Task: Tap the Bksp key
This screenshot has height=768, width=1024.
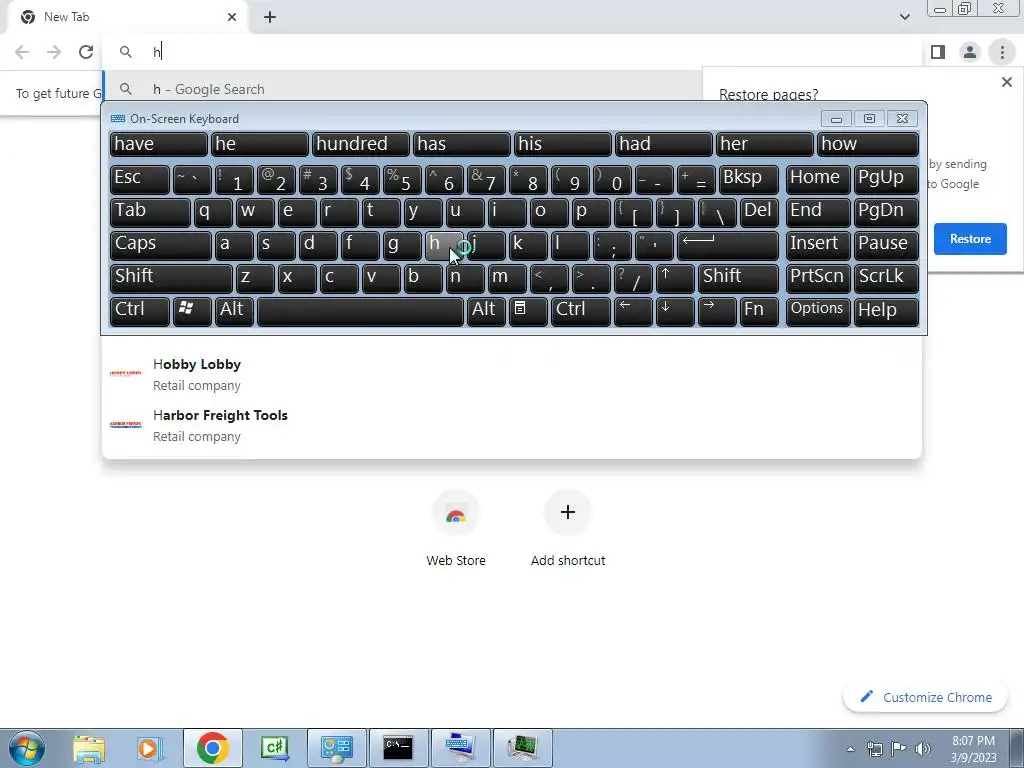Action: pyautogui.click(x=748, y=180)
